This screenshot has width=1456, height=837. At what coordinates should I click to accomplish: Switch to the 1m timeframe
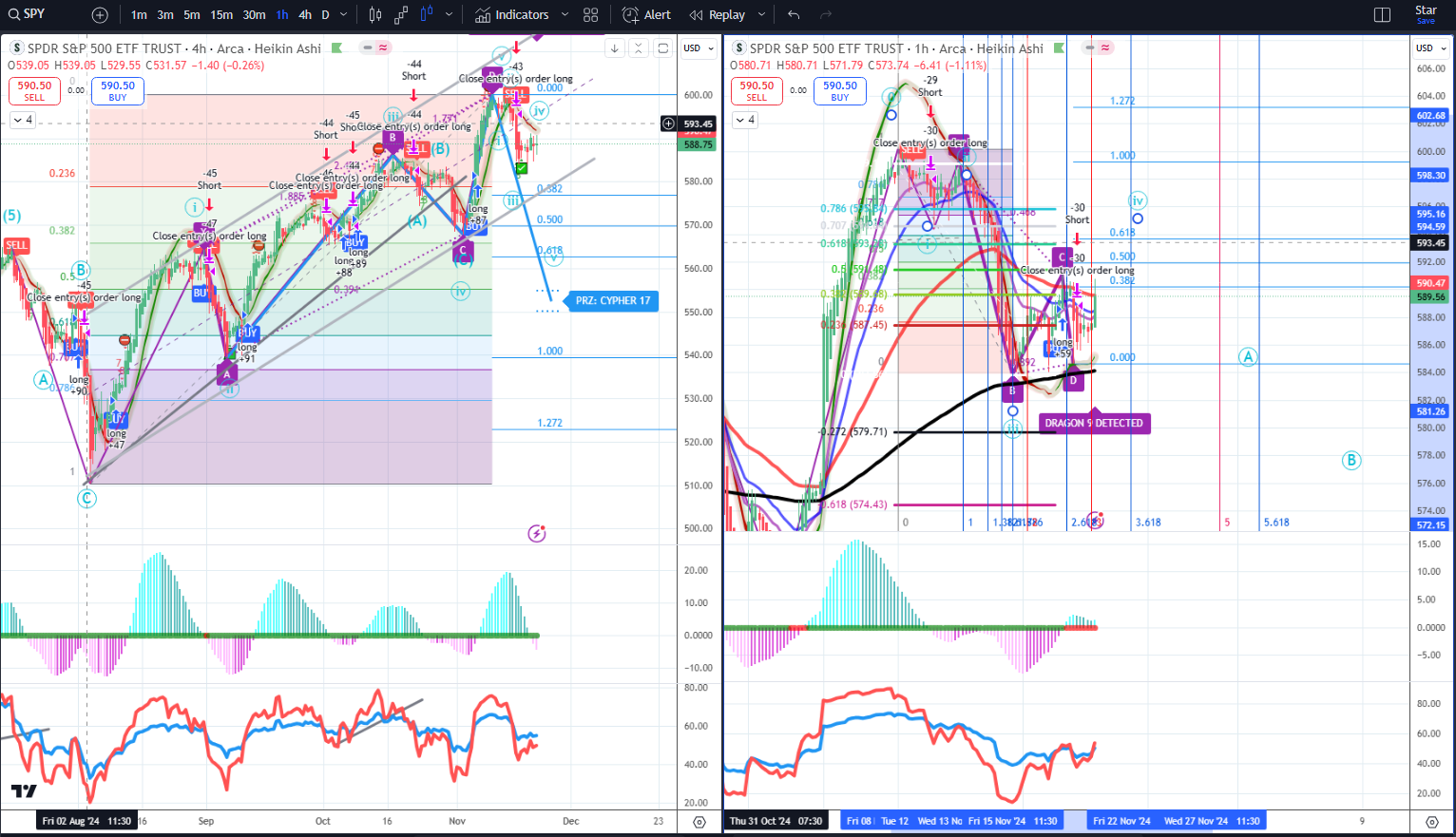[x=139, y=15]
